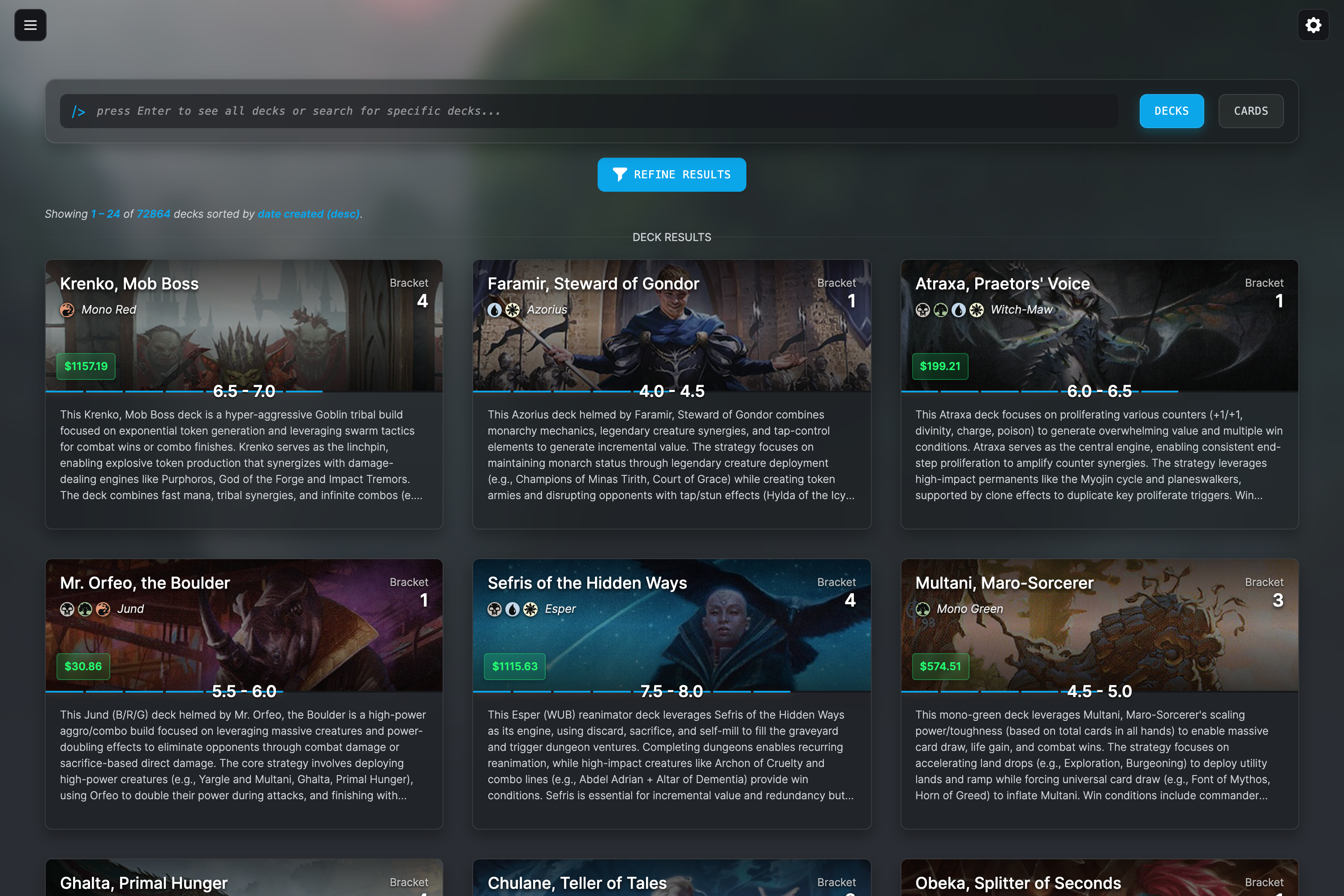Open the Ghalta, Primal Hunger deck
The width and height of the screenshot is (1344, 896).
pos(143,883)
